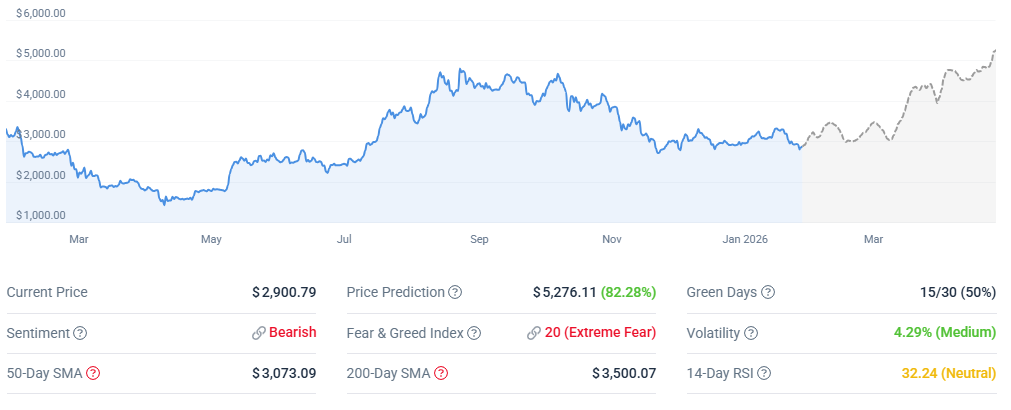Show the Green Days question mark tooltip
Screen dimensions: 1011x410
(x=768, y=293)
